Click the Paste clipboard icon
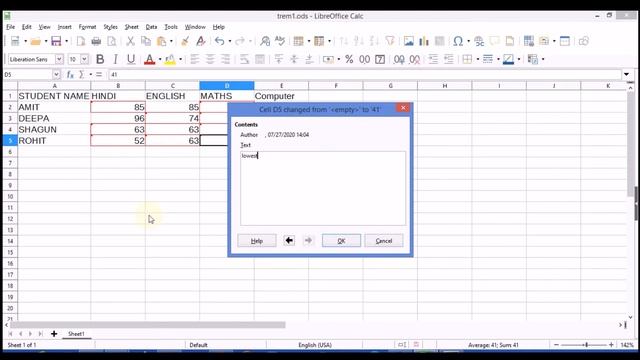 tap(162, 41)
